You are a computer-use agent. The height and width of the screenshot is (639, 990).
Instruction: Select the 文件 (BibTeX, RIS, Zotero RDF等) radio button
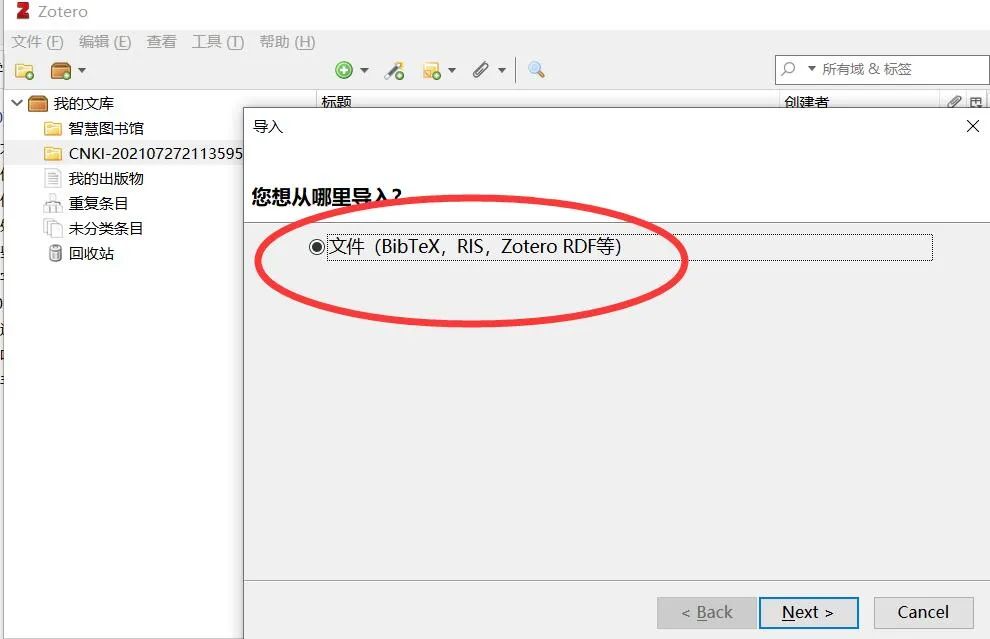pos(316,247)
